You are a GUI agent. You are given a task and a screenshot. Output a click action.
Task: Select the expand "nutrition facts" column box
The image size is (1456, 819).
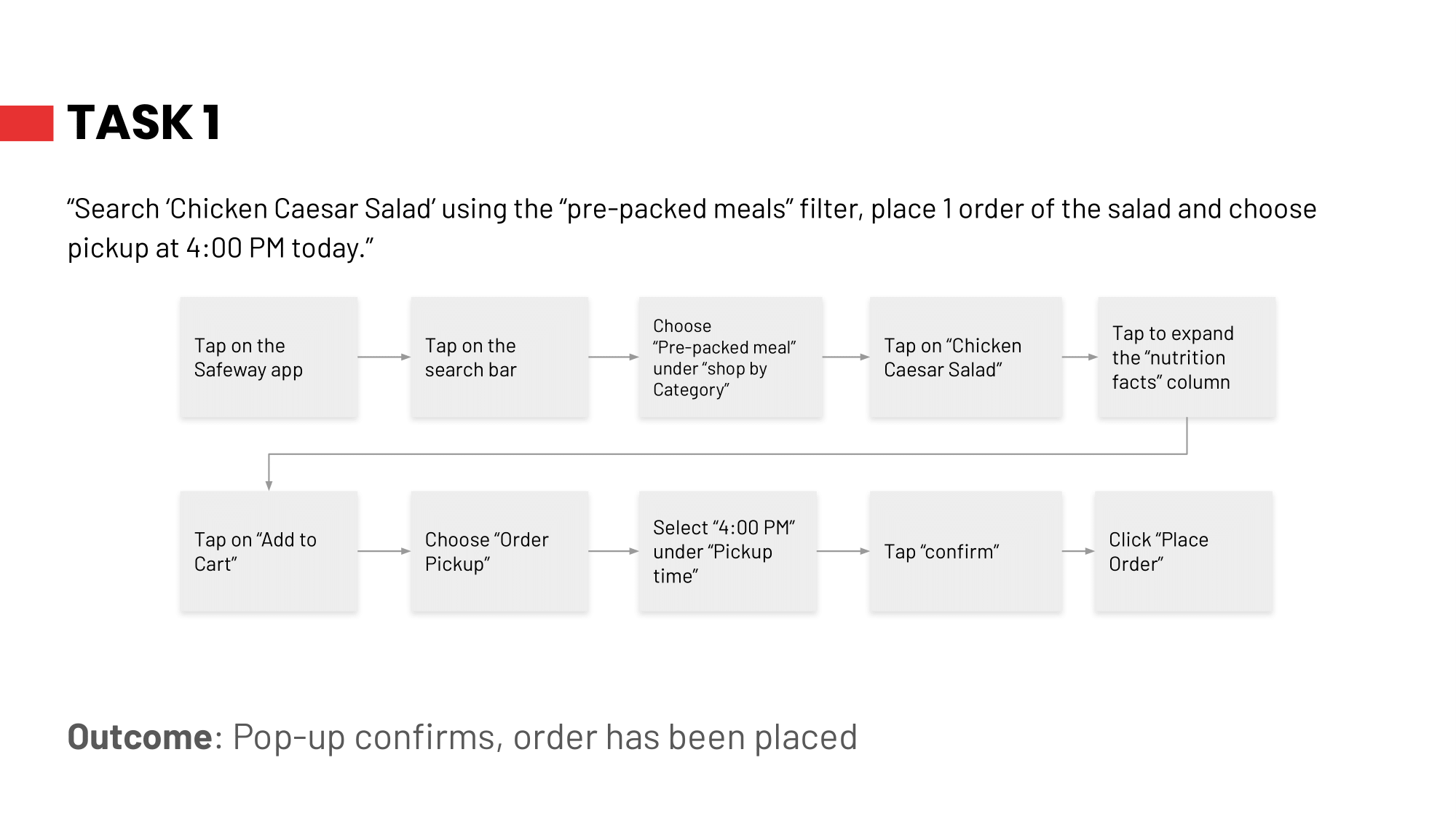tap(1187, 357)
